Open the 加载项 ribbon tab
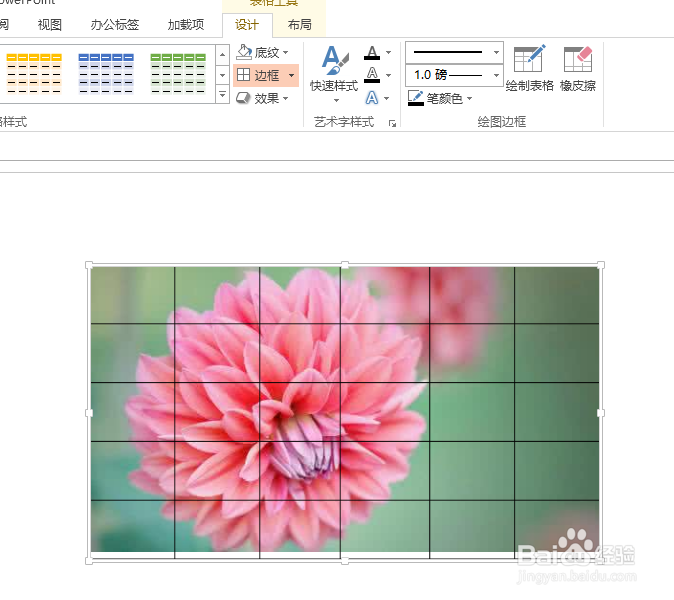Image resolution: width=674 pixels, height=600 pixels. (186, 25)
